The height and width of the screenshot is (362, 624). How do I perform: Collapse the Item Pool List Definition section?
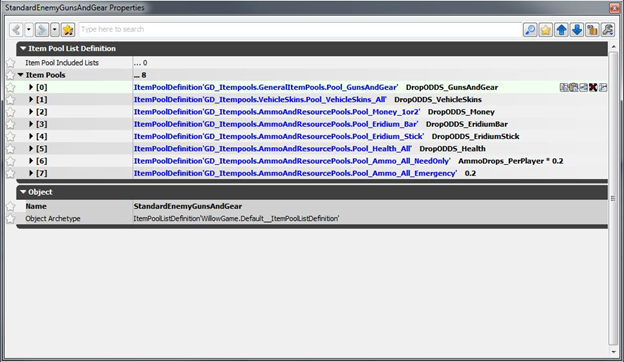coord(23,49)
